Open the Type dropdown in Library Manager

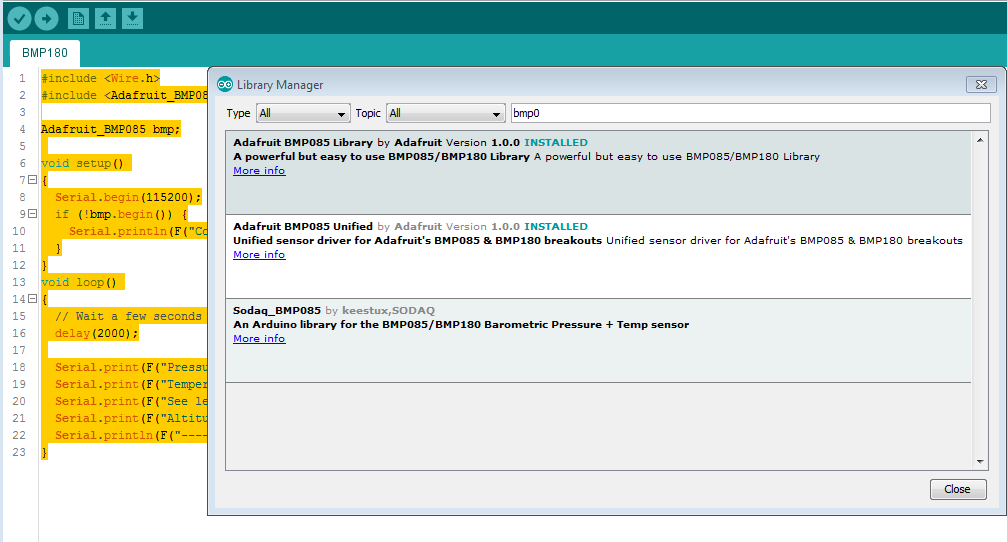click(x=303, y=113)
